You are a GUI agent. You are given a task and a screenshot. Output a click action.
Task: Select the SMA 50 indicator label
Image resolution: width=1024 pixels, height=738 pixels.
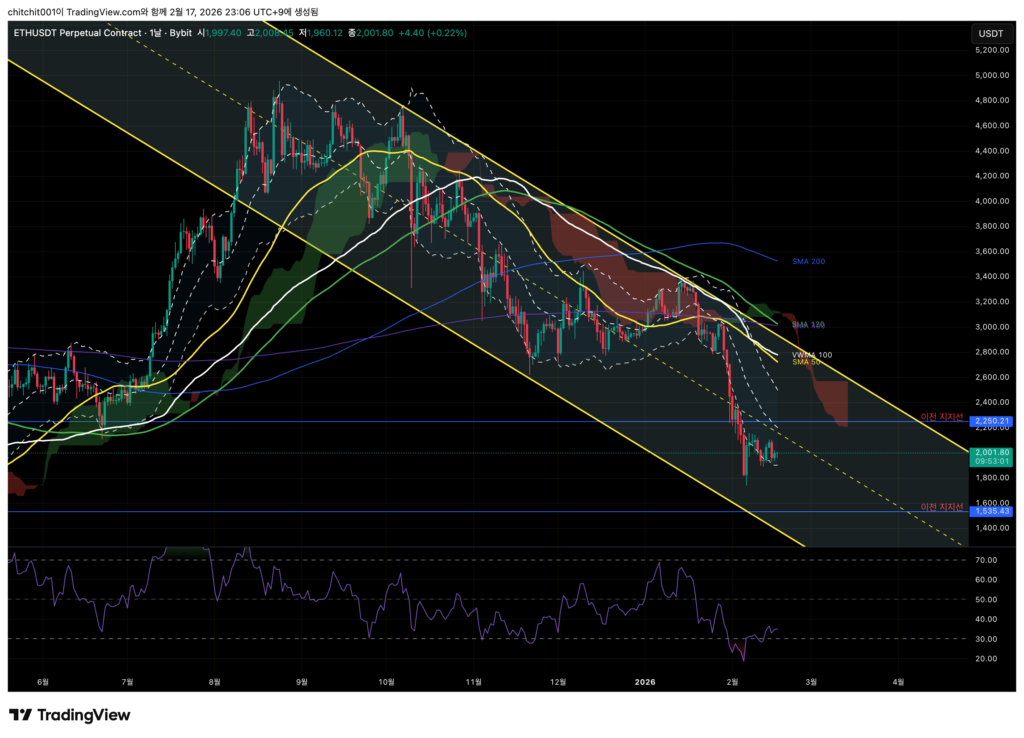tap(807, 362)
